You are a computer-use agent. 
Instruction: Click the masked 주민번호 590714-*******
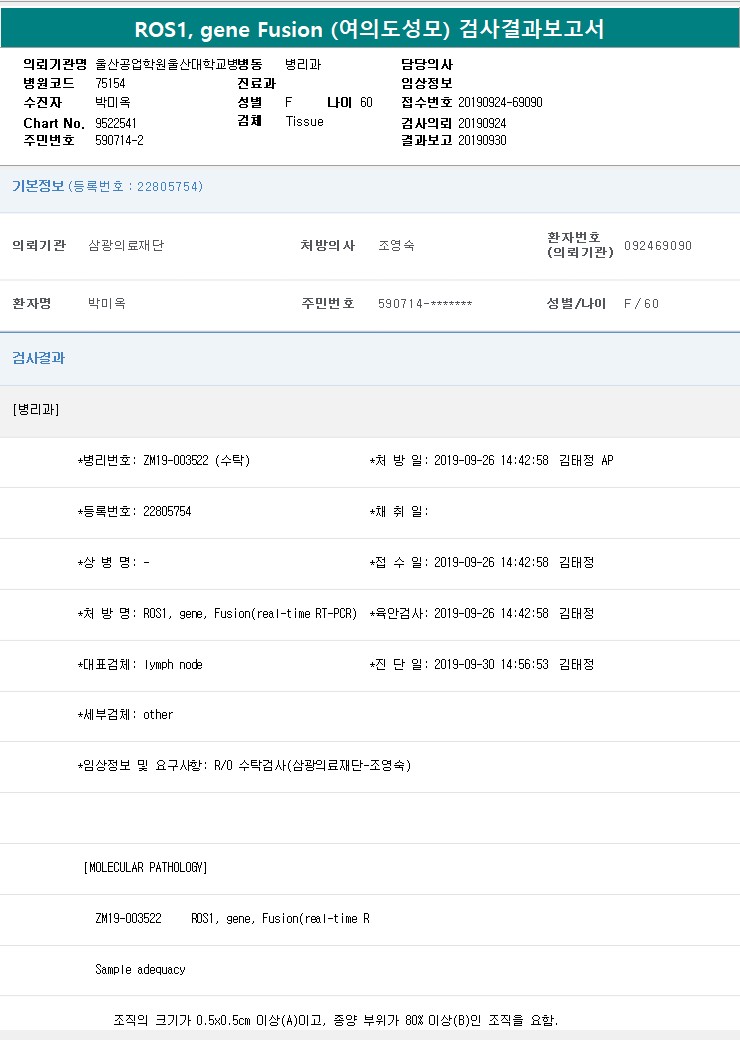click(x=424, y=304)
